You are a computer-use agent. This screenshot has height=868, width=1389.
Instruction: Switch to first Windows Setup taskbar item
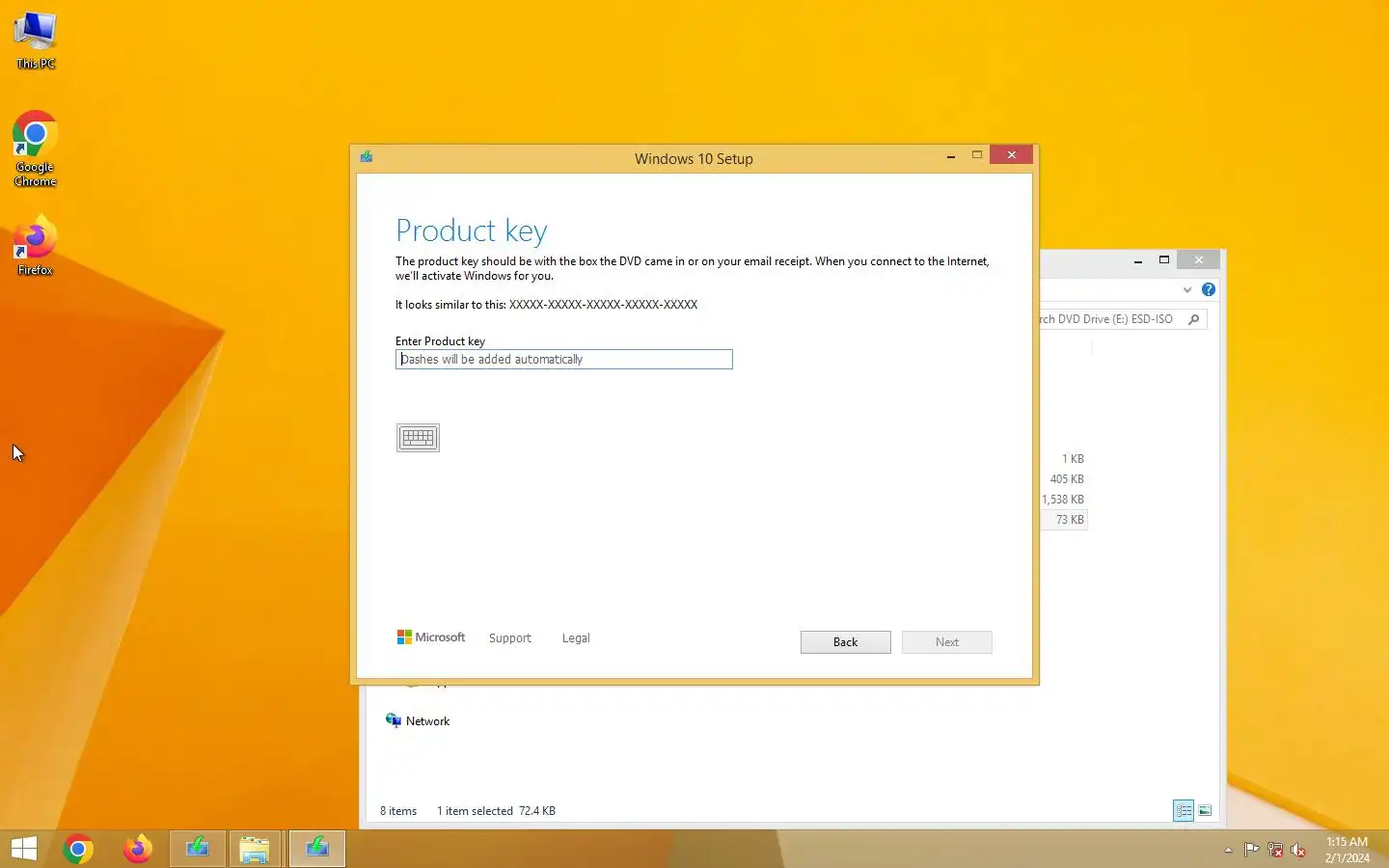(198, 849)
